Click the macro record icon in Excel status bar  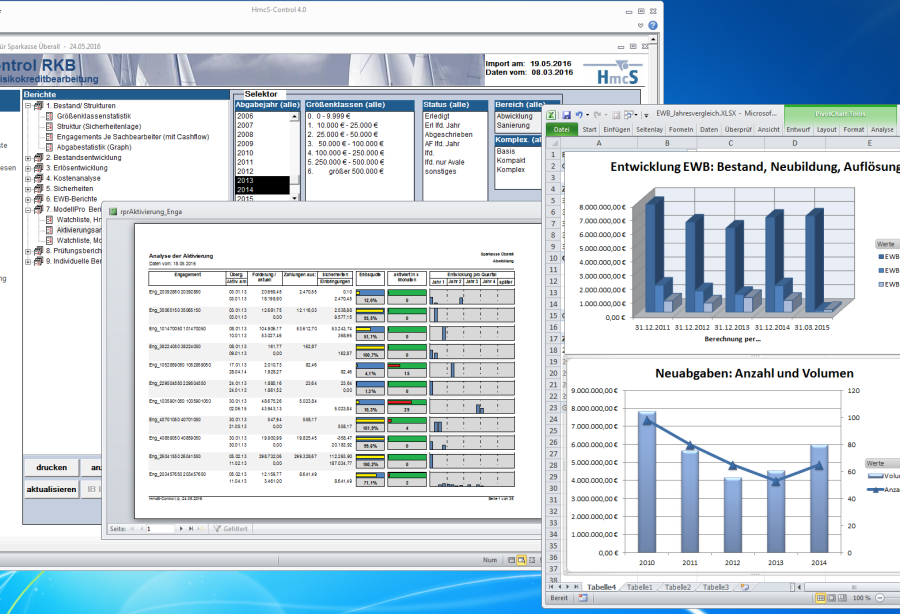582,598
